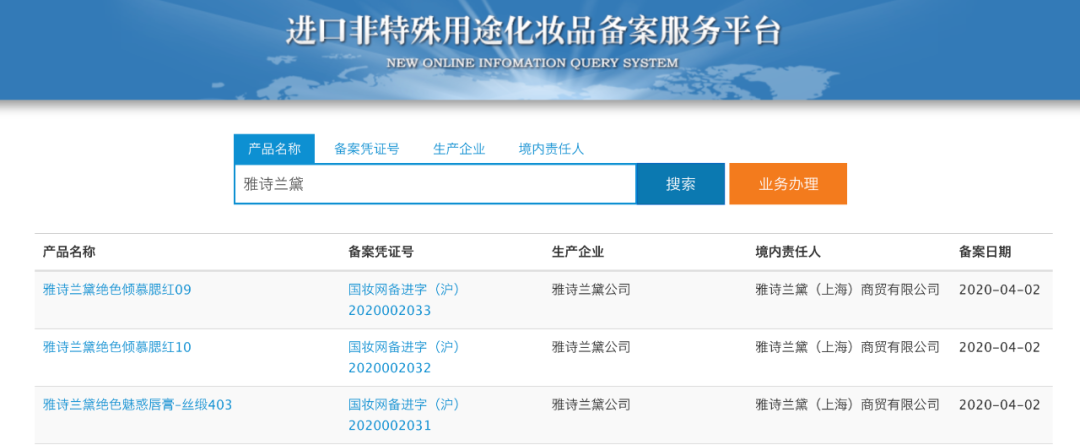Click the orange 业务办理 button
Image resolution: width=1080 pixels, height=445 pixels.
[x=788, y=184]
